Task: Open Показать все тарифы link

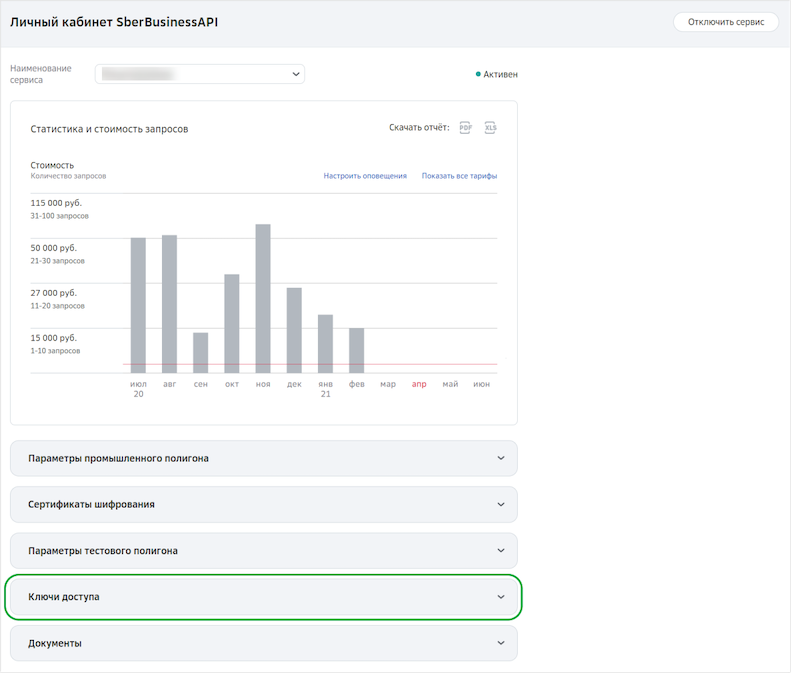Action: [x=459, y=176]
